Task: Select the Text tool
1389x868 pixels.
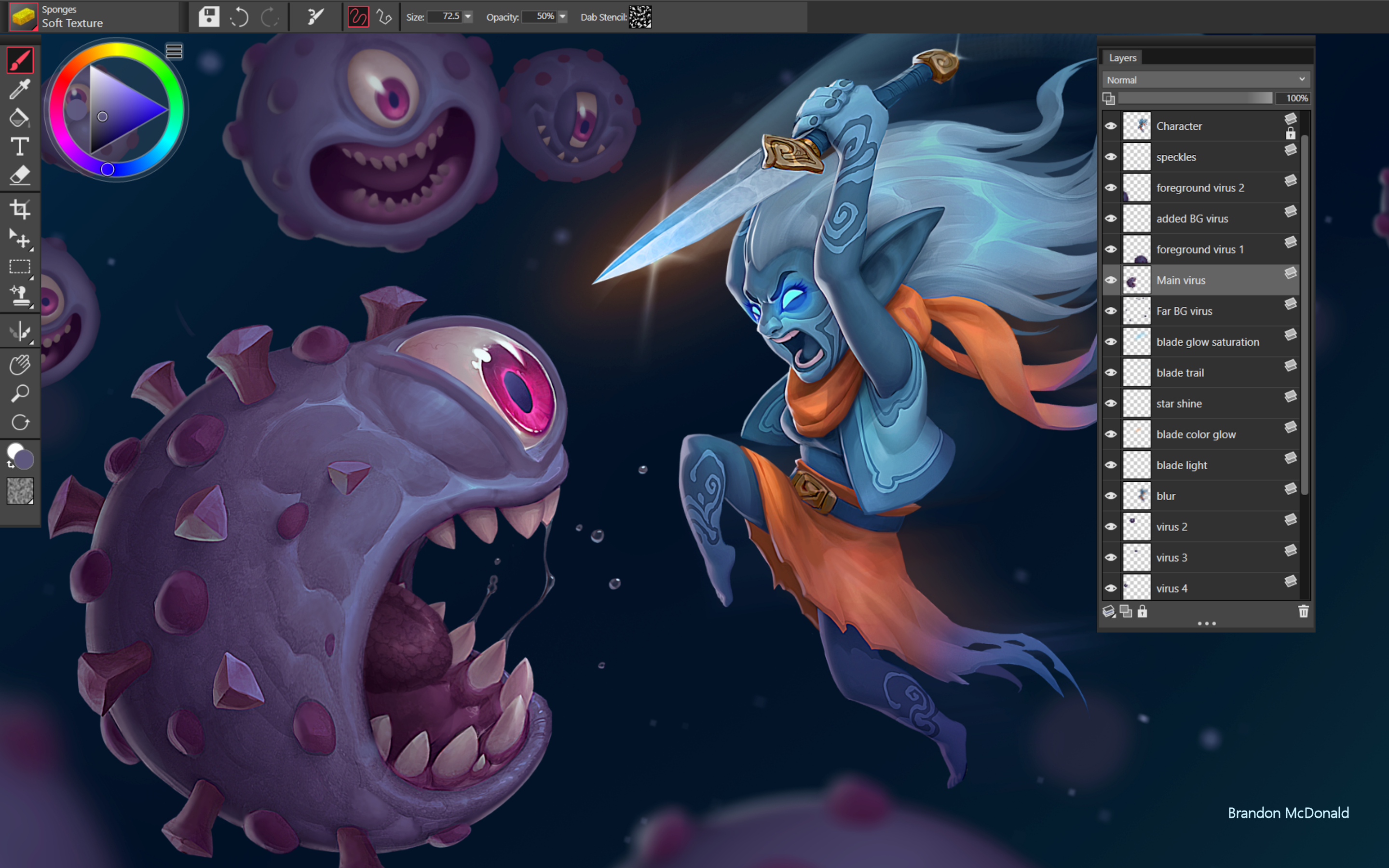Action: 19,147
